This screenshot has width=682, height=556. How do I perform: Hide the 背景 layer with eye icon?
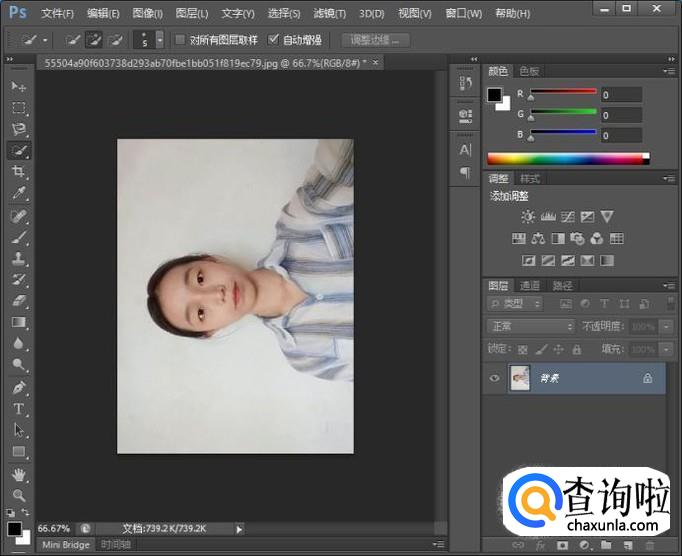coord(494,379)
